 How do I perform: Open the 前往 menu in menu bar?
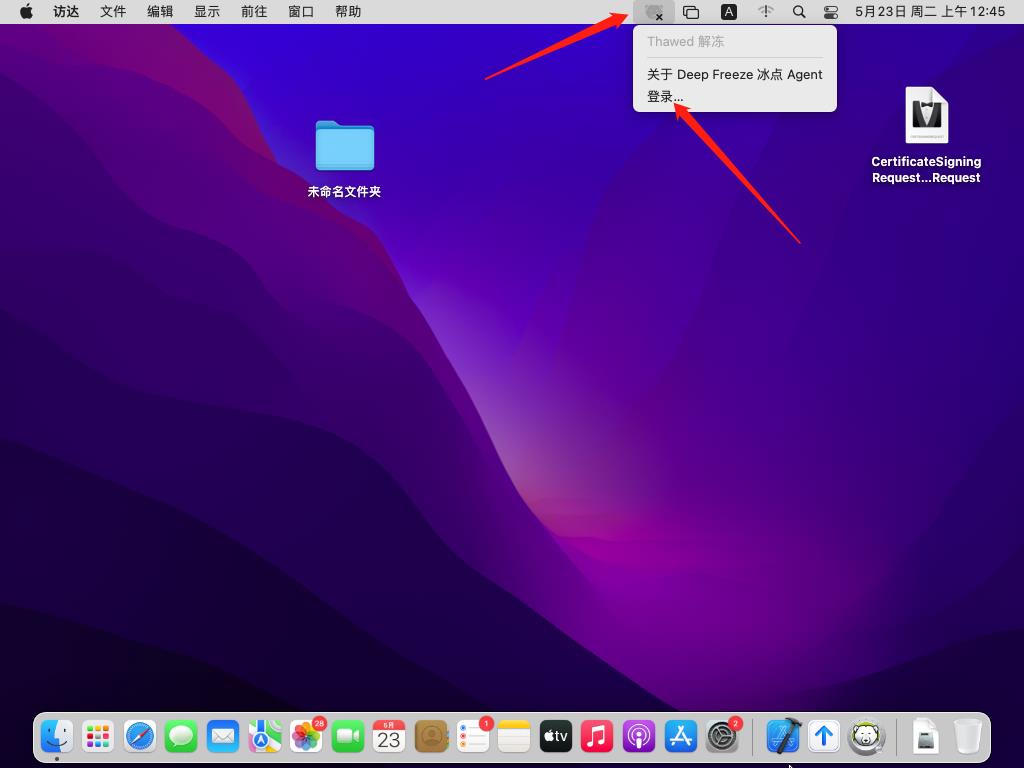pyautogui.click(x=254, y=12)
